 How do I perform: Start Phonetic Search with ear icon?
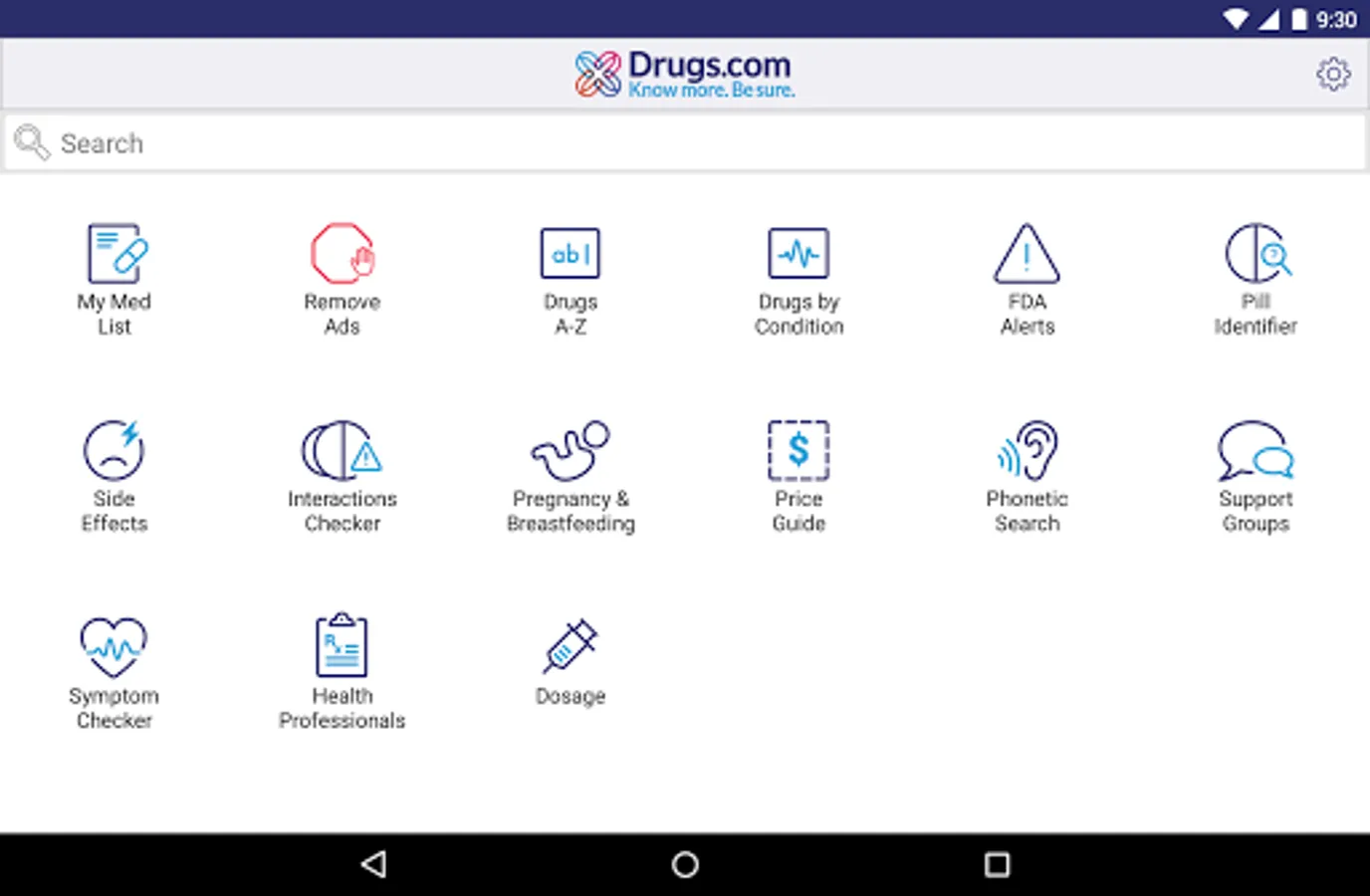pos(1027,450)
